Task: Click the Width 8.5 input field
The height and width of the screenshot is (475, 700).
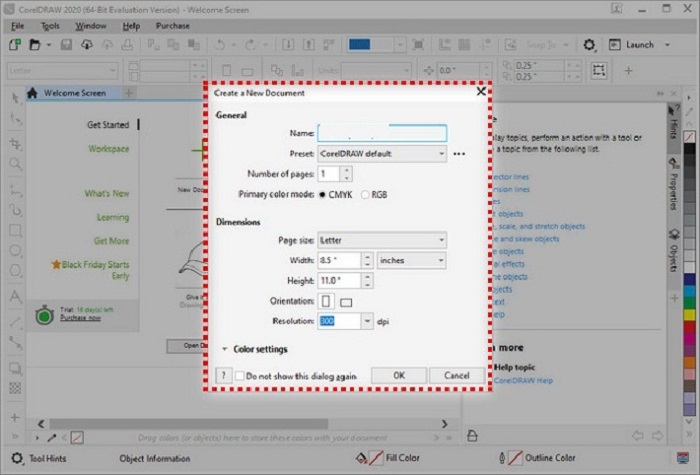Action: [339, 260]
